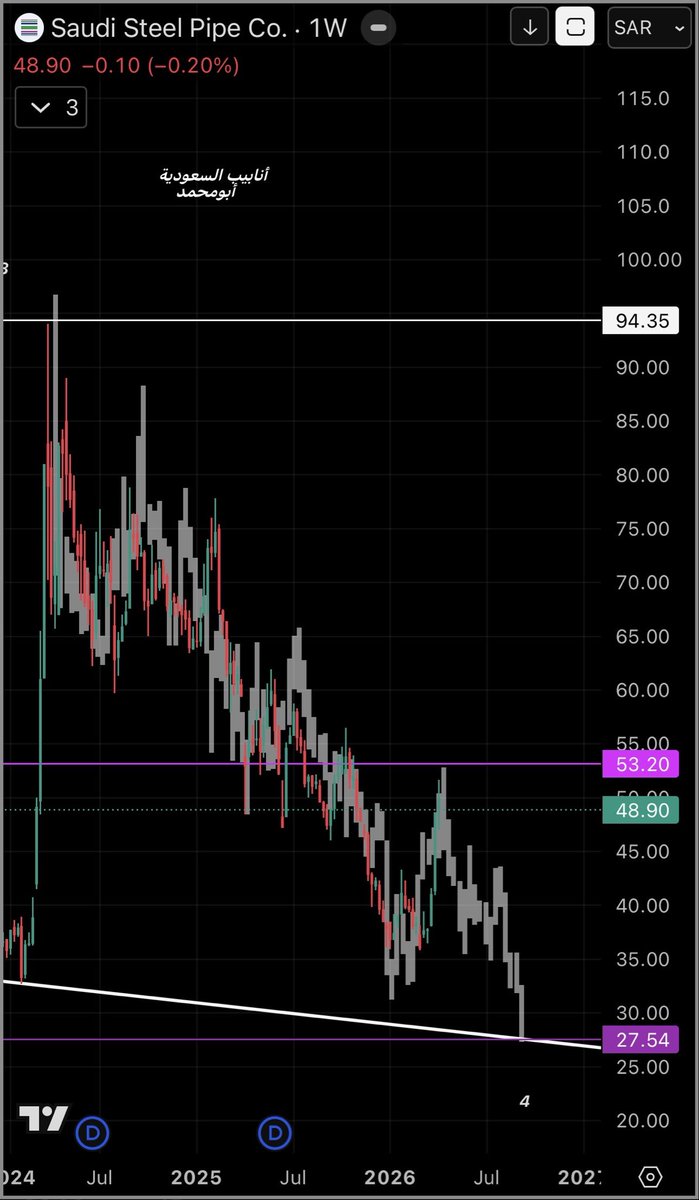This screenshot has height=1200, width=699.
Task: Click the 20.00 price axis label
Action: (x=643, y=1121)
